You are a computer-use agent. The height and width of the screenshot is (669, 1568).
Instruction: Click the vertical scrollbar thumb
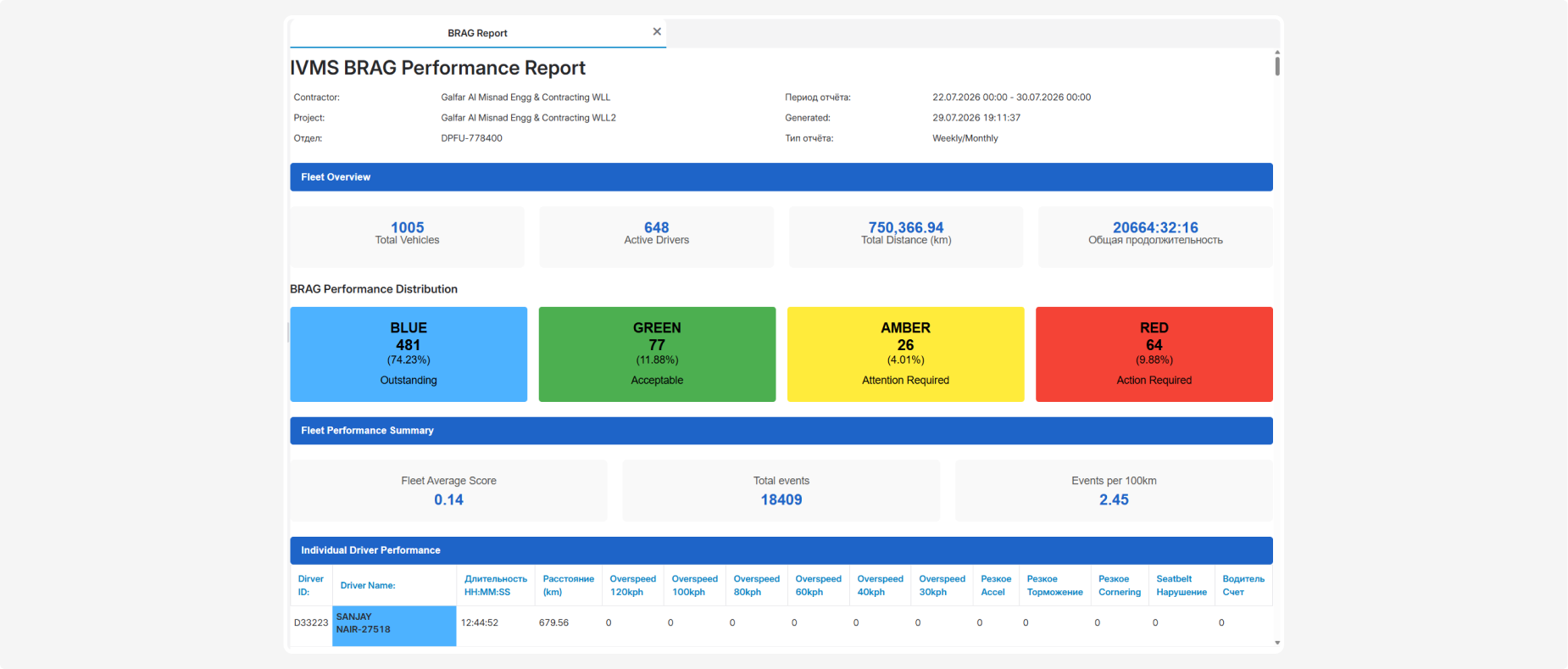click(x=1277, y=64)
